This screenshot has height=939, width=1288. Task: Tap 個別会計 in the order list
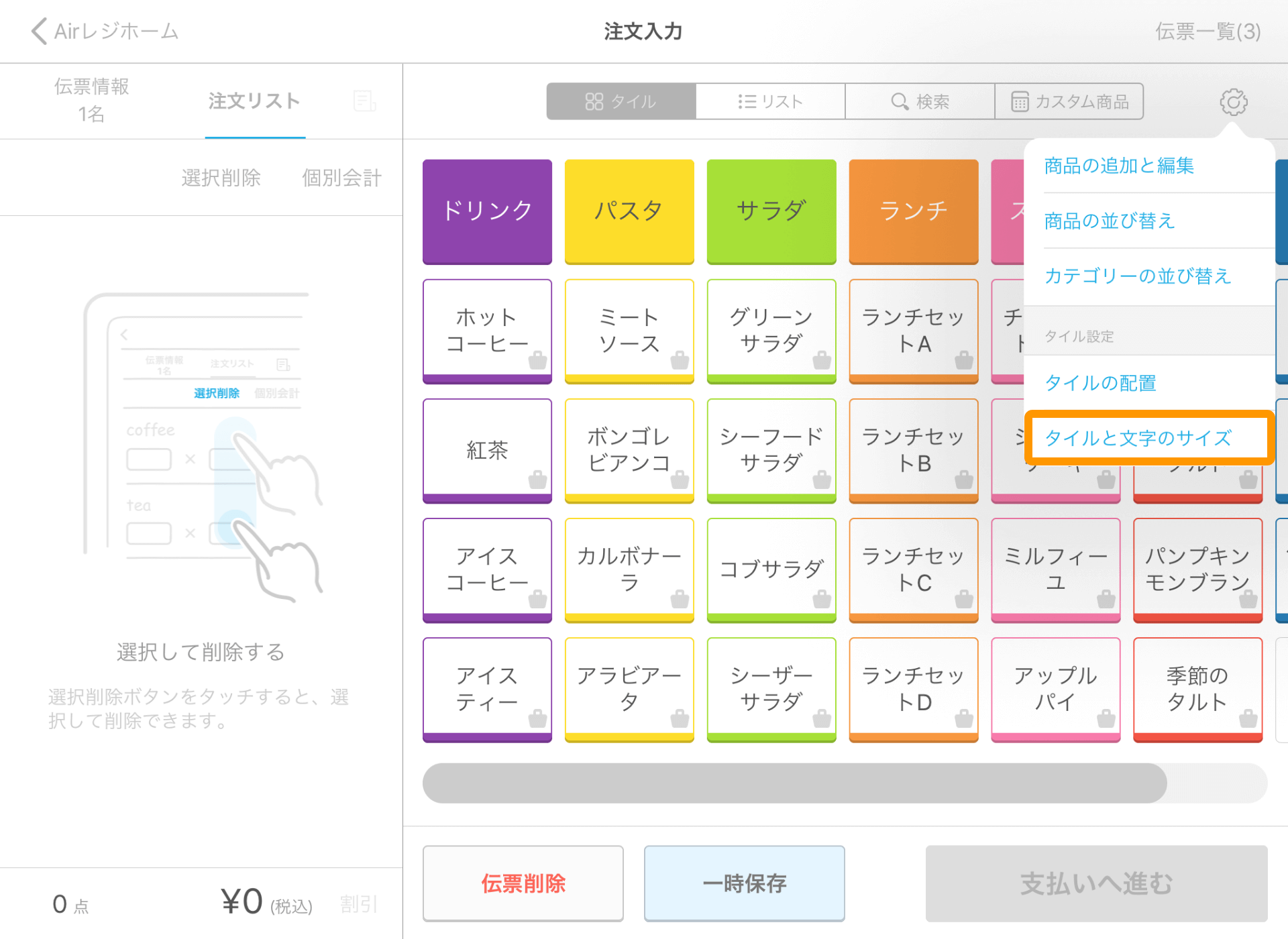coord(341,178)
